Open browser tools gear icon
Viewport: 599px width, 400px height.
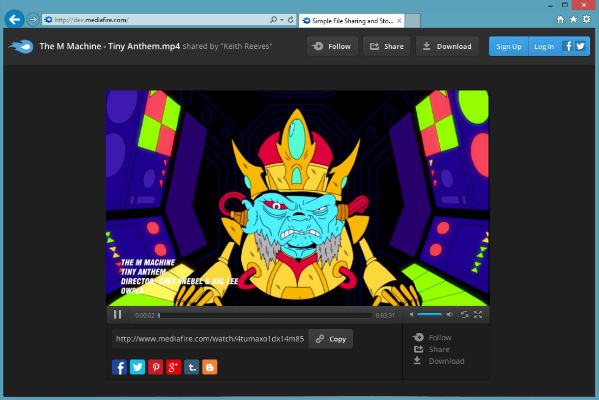click(587, 19)
